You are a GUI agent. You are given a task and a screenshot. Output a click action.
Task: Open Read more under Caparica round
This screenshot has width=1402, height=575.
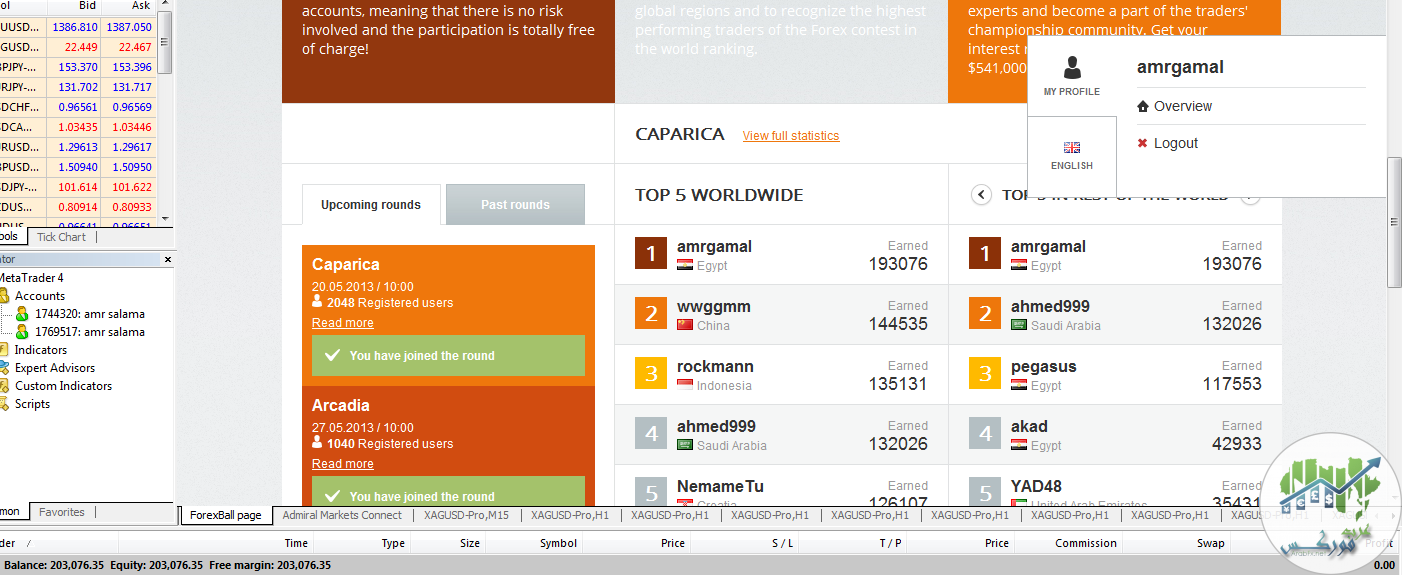[343, 323]
